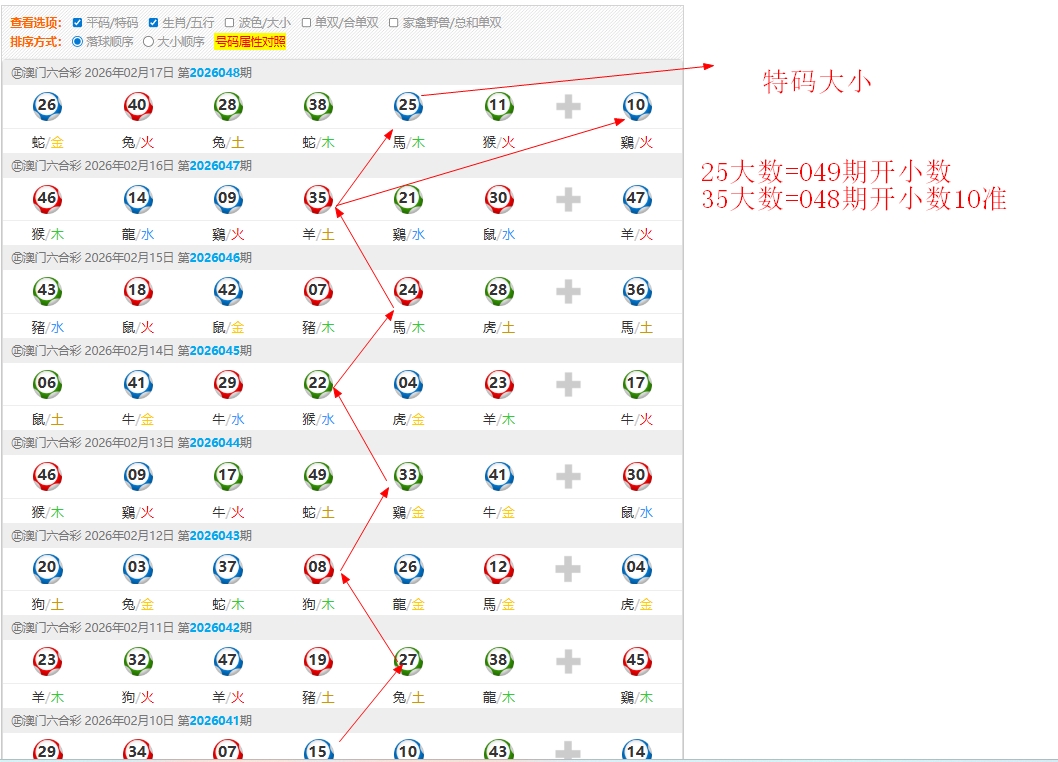Enable 家禽野兽/总和单双 checkbox
Screen dimensions: 1058x762
coord(394,22)
